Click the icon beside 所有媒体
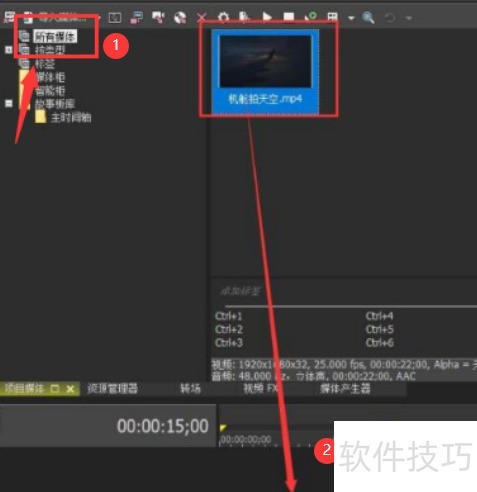Viewport: 477px width, 492px height. [x=24, y=36]
